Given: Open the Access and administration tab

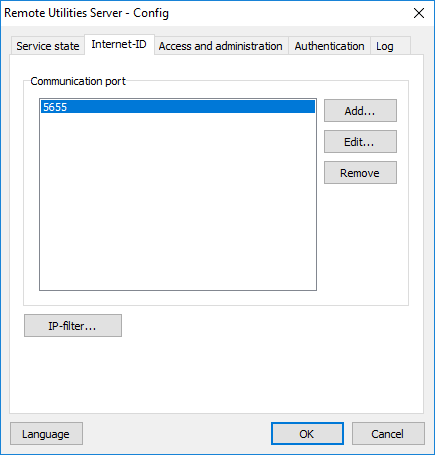Looking at the screenshot, I should [x=221, y=46].
